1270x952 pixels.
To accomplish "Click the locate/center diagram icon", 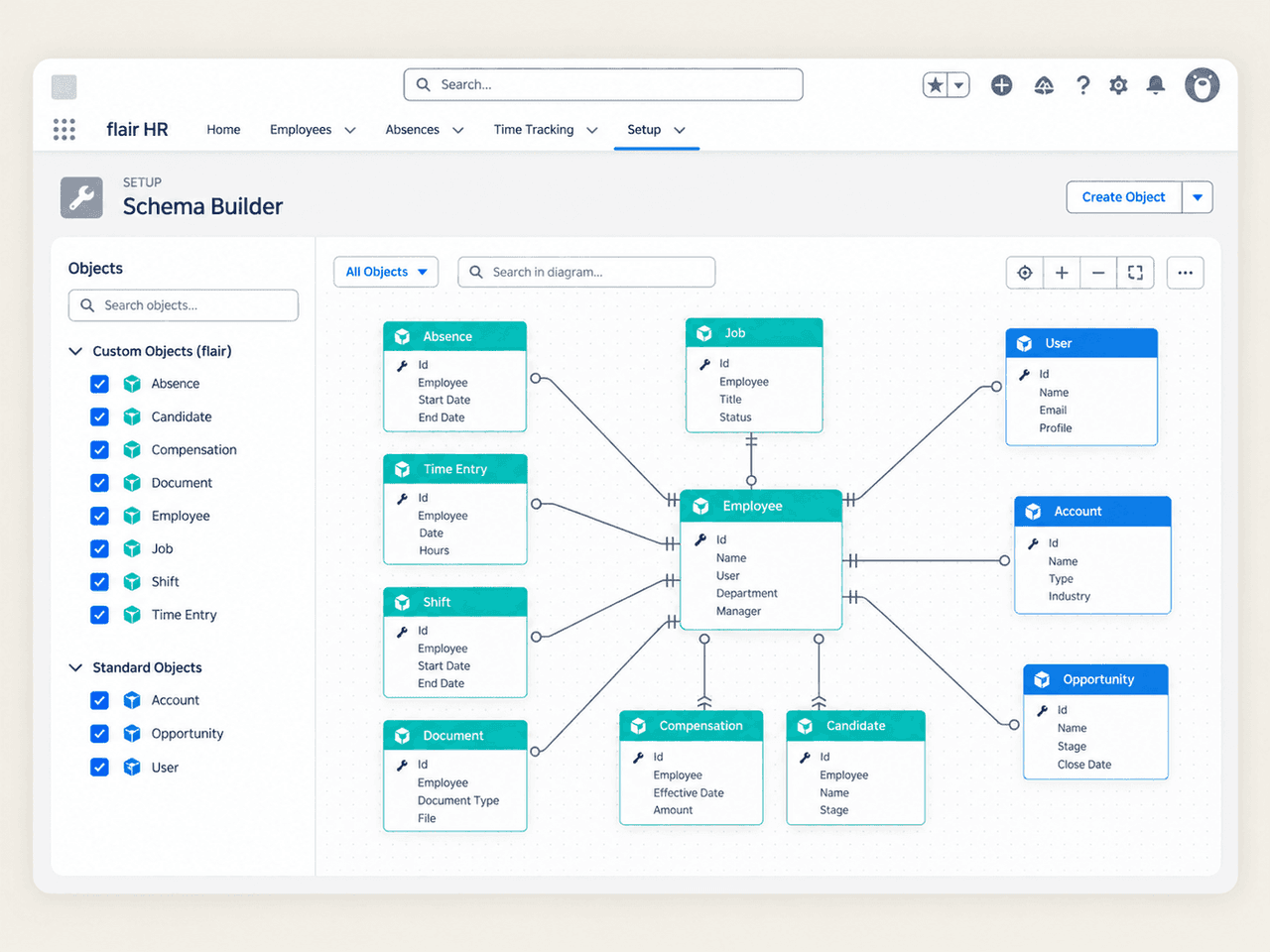I will click(1025, 273).
